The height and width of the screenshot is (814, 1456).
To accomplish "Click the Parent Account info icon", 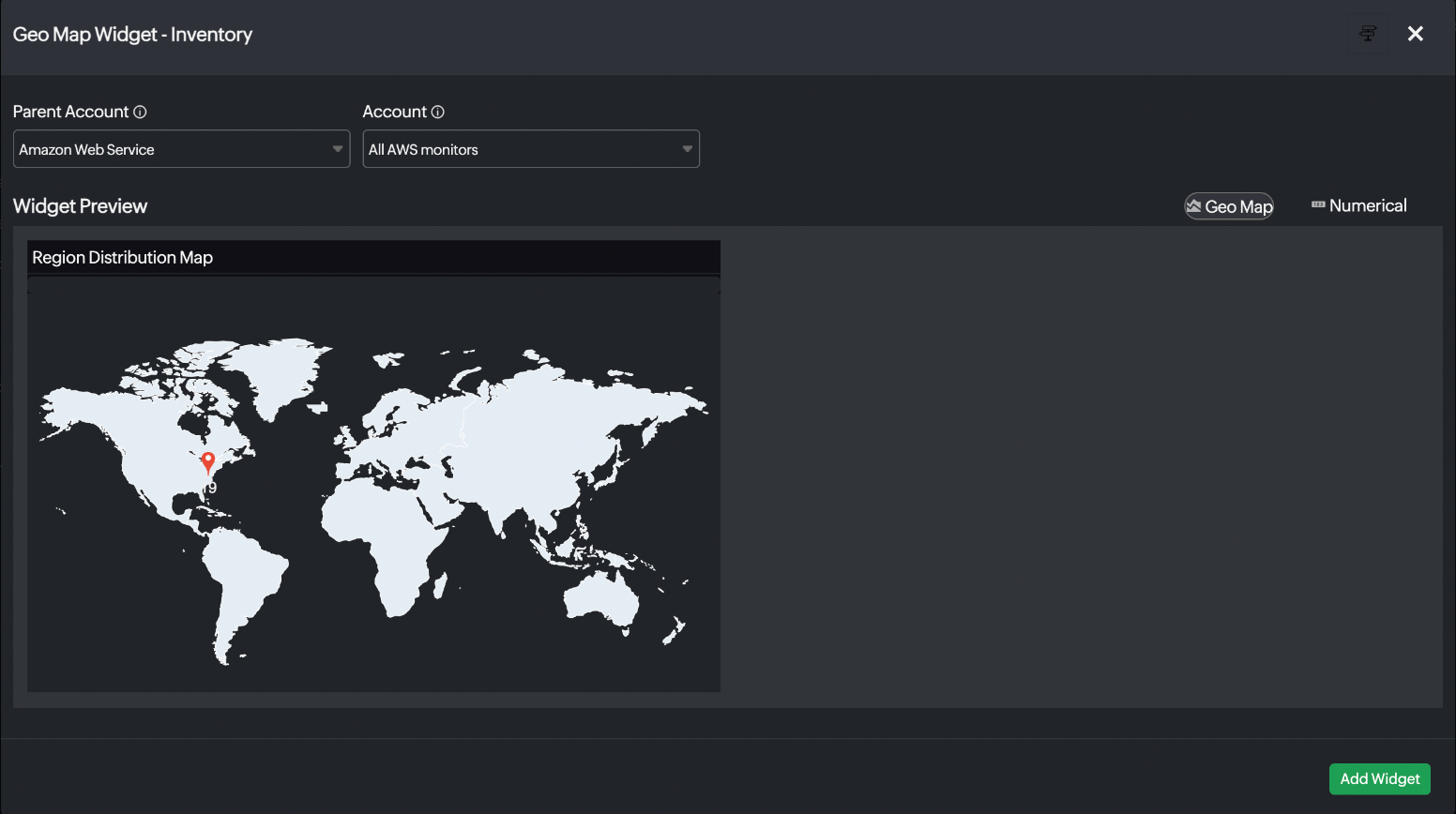I will point(140,112).
